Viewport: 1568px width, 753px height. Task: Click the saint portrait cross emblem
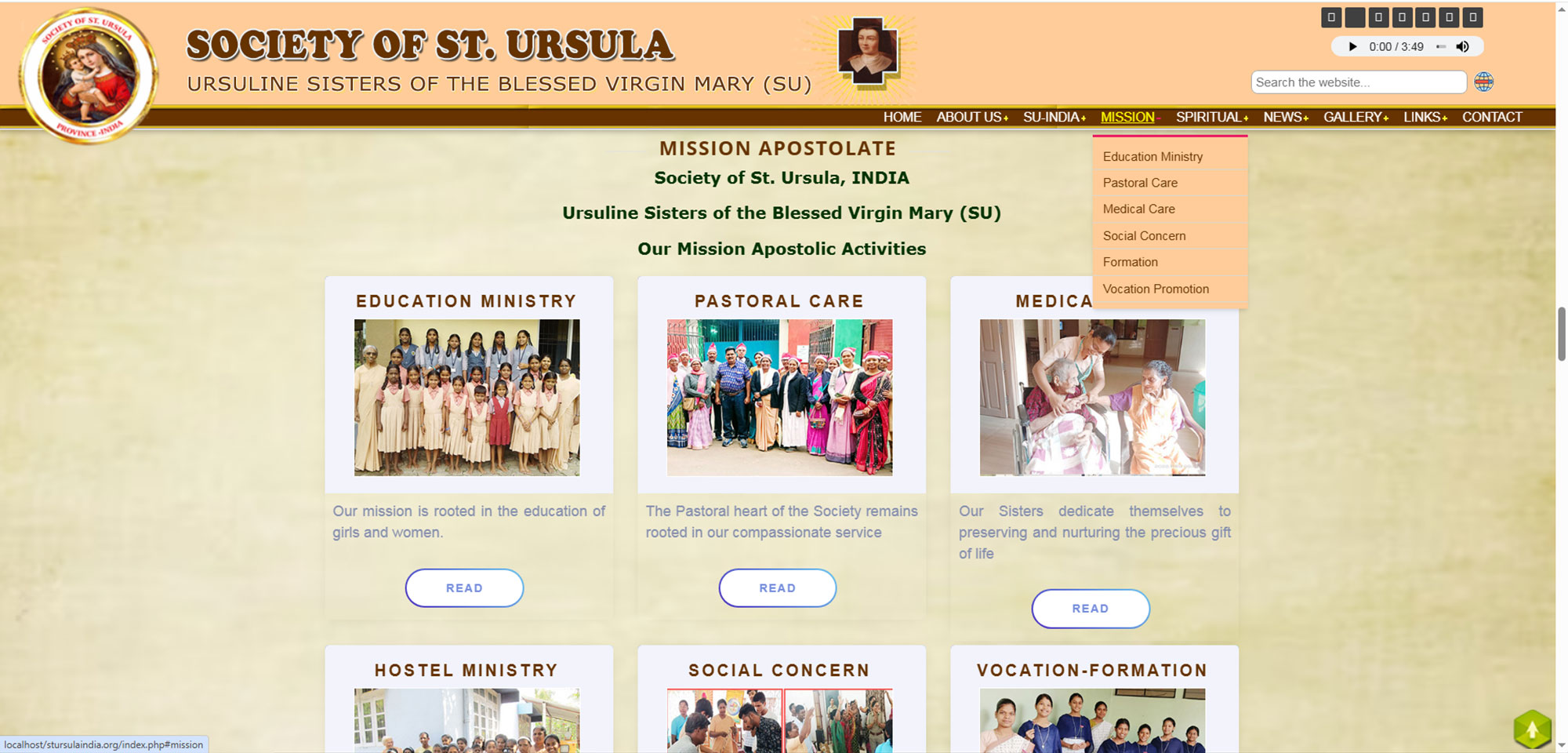coord(868,51)
